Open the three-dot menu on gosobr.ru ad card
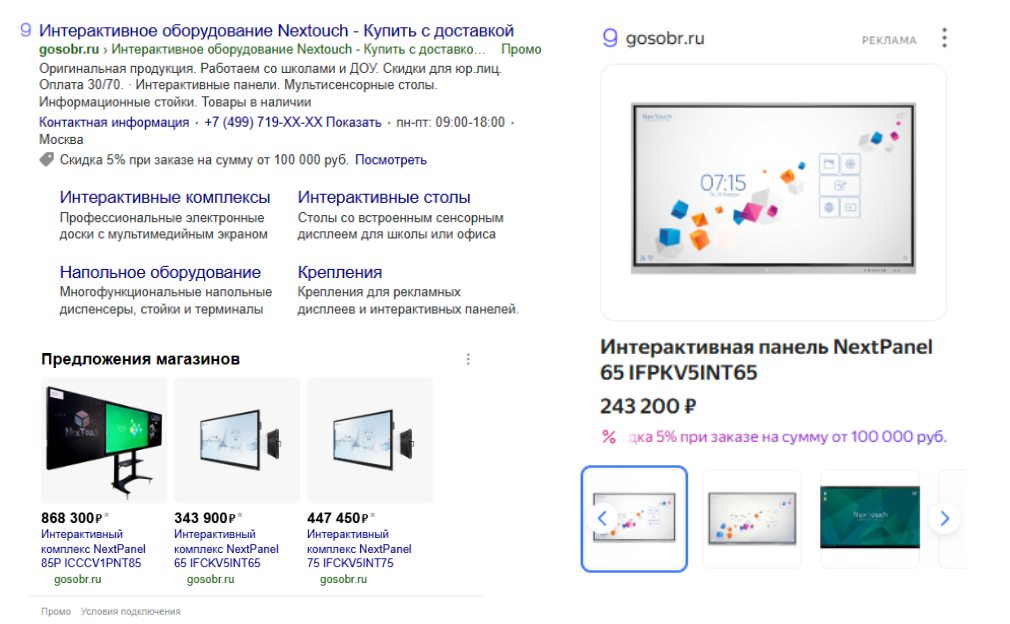The image size is (1010, 624). [944, 38]
